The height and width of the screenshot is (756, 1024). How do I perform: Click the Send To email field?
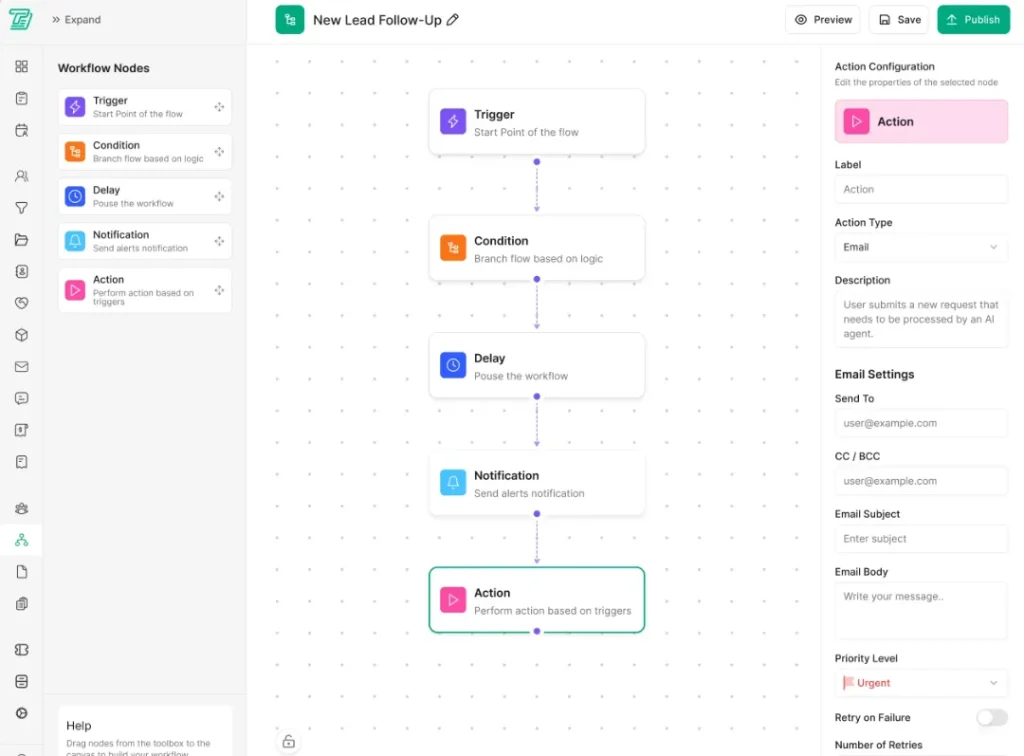coord(921,423)
